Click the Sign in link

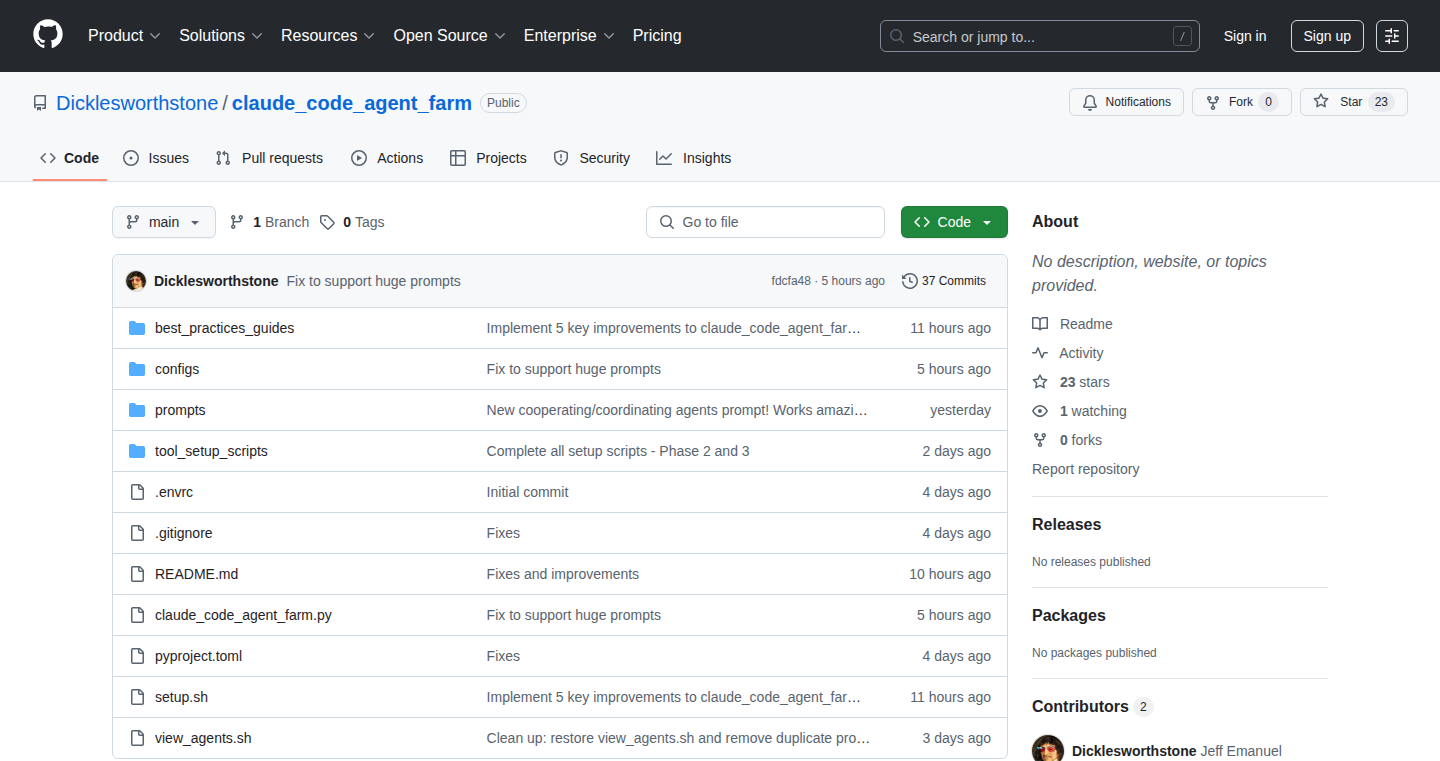(x=1245, y=36)
